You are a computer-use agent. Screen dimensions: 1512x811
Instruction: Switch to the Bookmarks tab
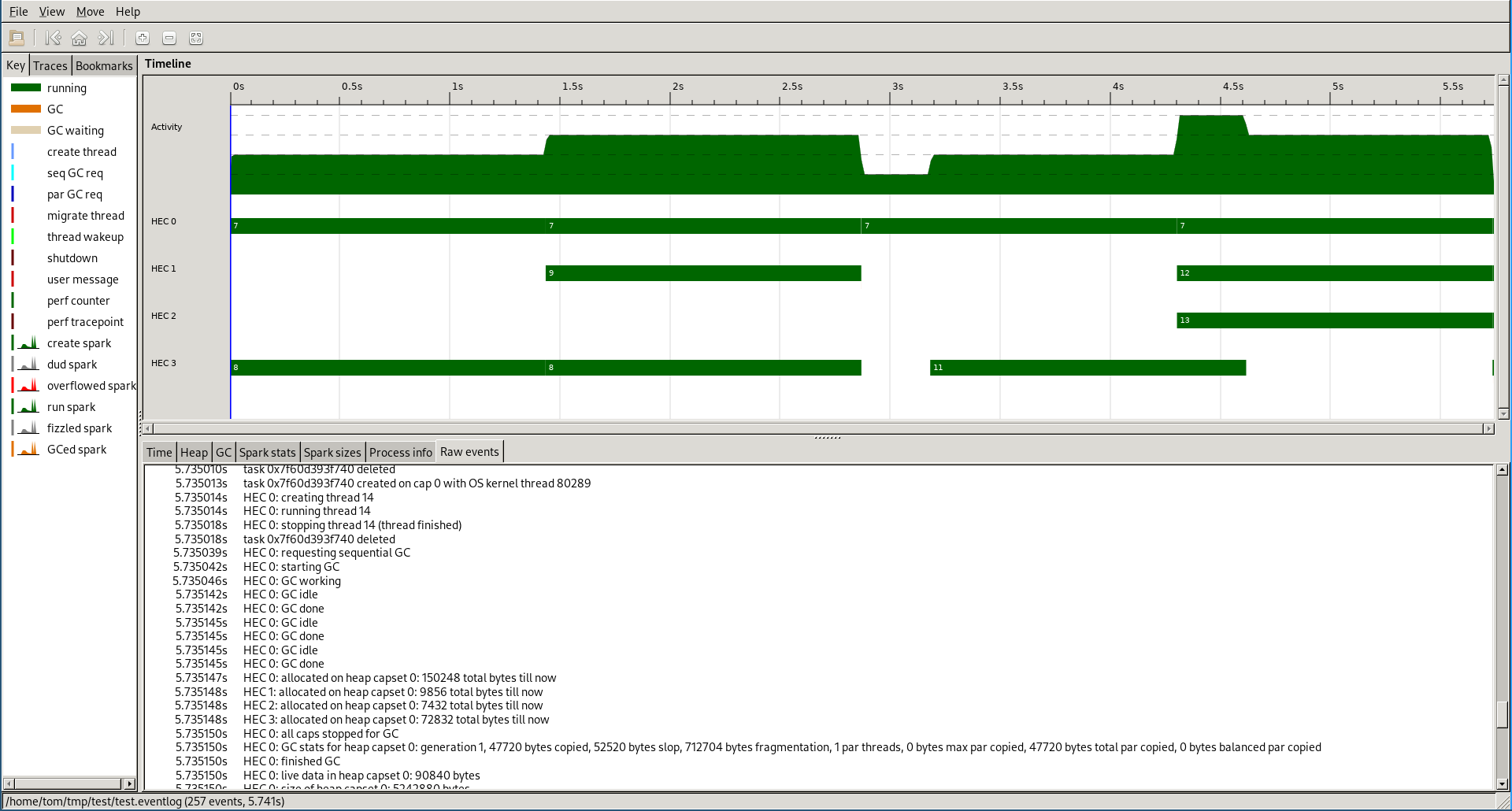point(104,66)
